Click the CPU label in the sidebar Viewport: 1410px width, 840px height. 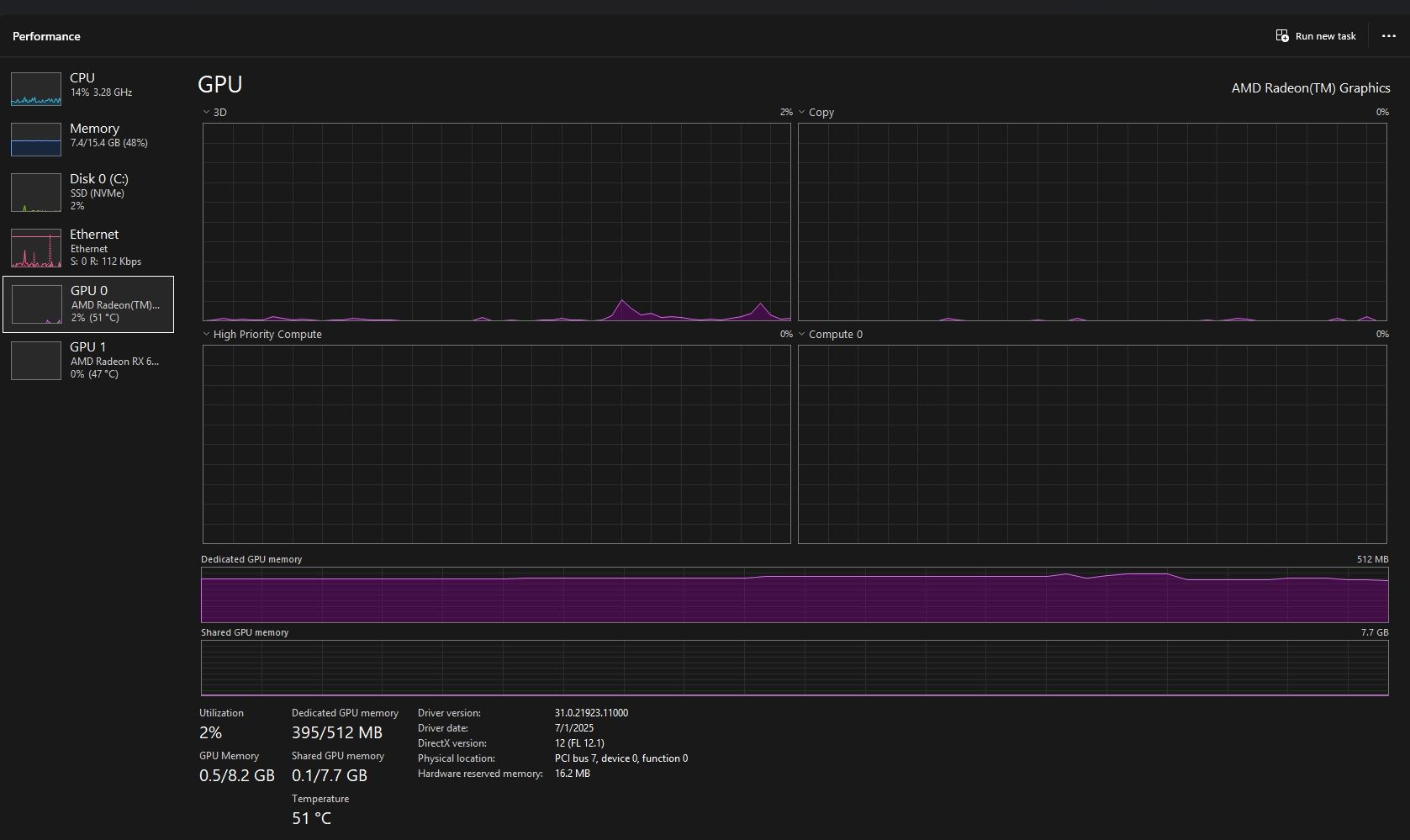(82, 77)
